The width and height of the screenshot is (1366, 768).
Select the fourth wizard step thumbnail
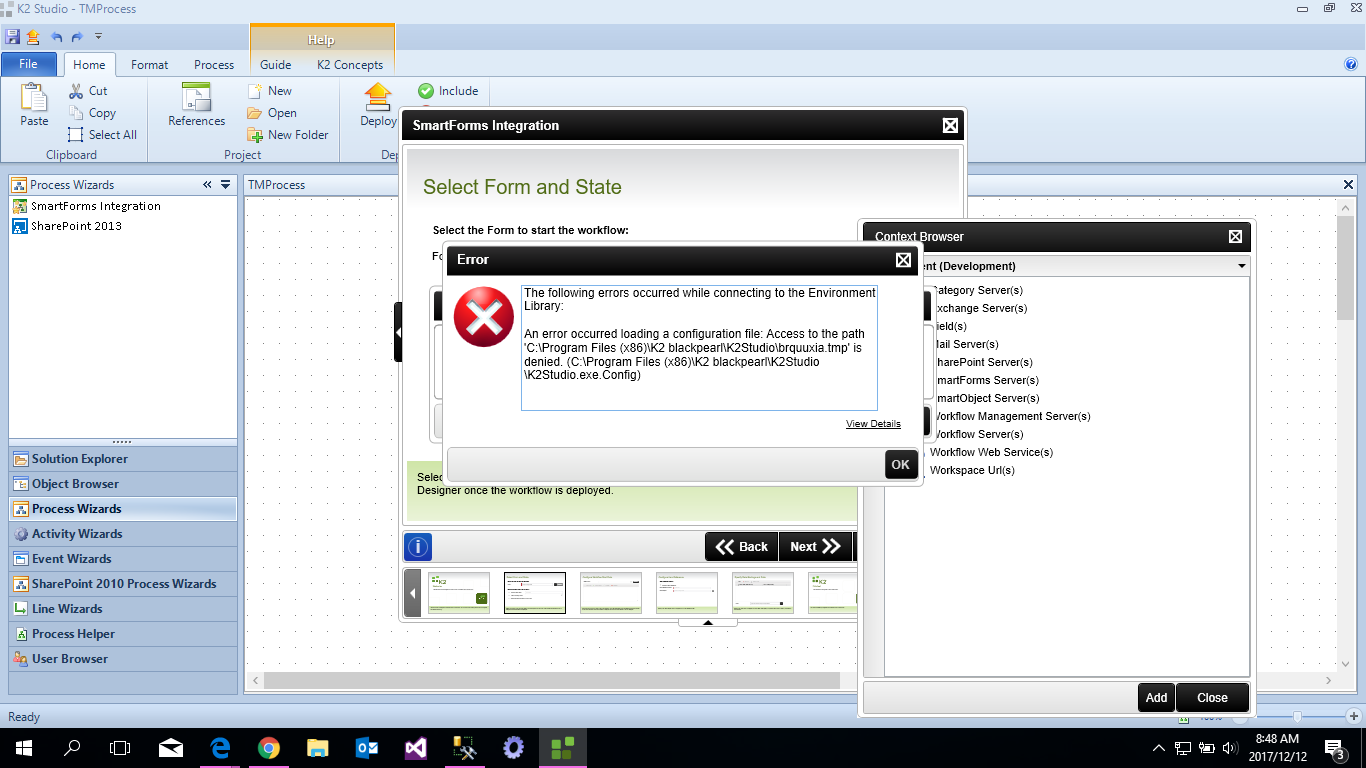click(687, 593)
